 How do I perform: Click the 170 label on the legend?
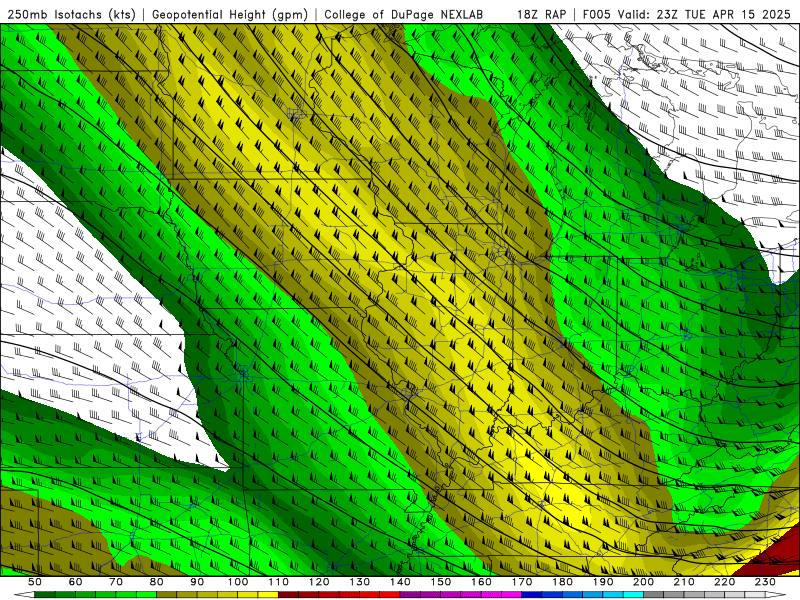[x=521, y=582]
